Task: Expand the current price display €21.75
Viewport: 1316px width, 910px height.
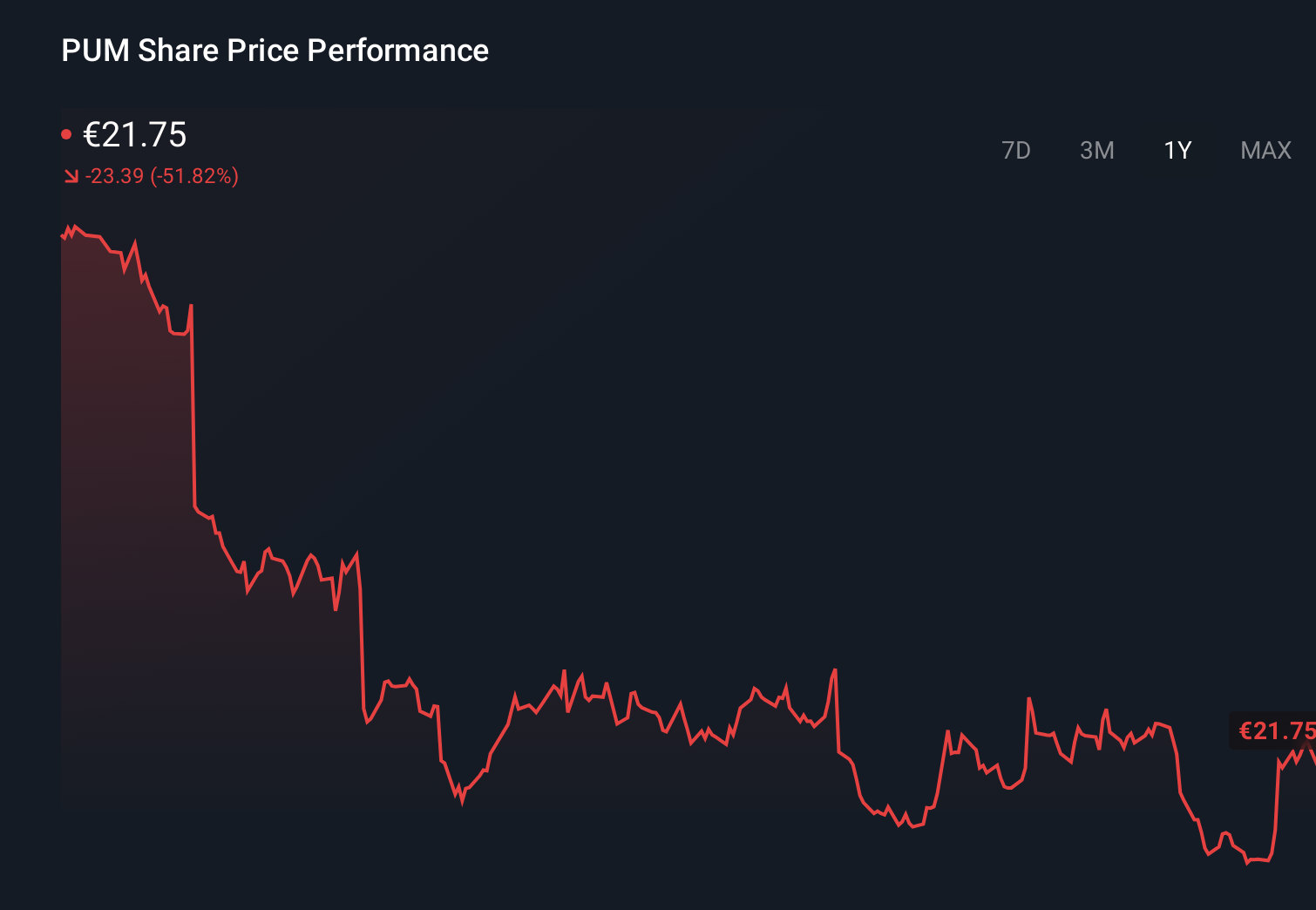Action: point(135,135)
